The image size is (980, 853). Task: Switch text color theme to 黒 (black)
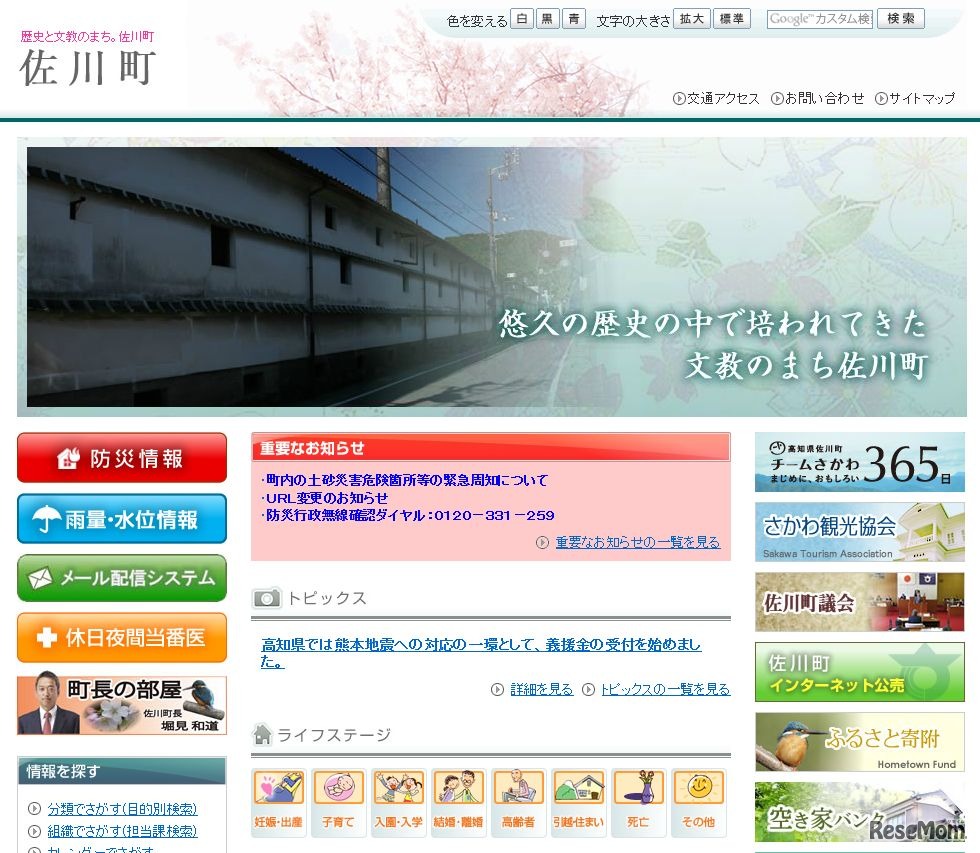(x=546, y=18)
